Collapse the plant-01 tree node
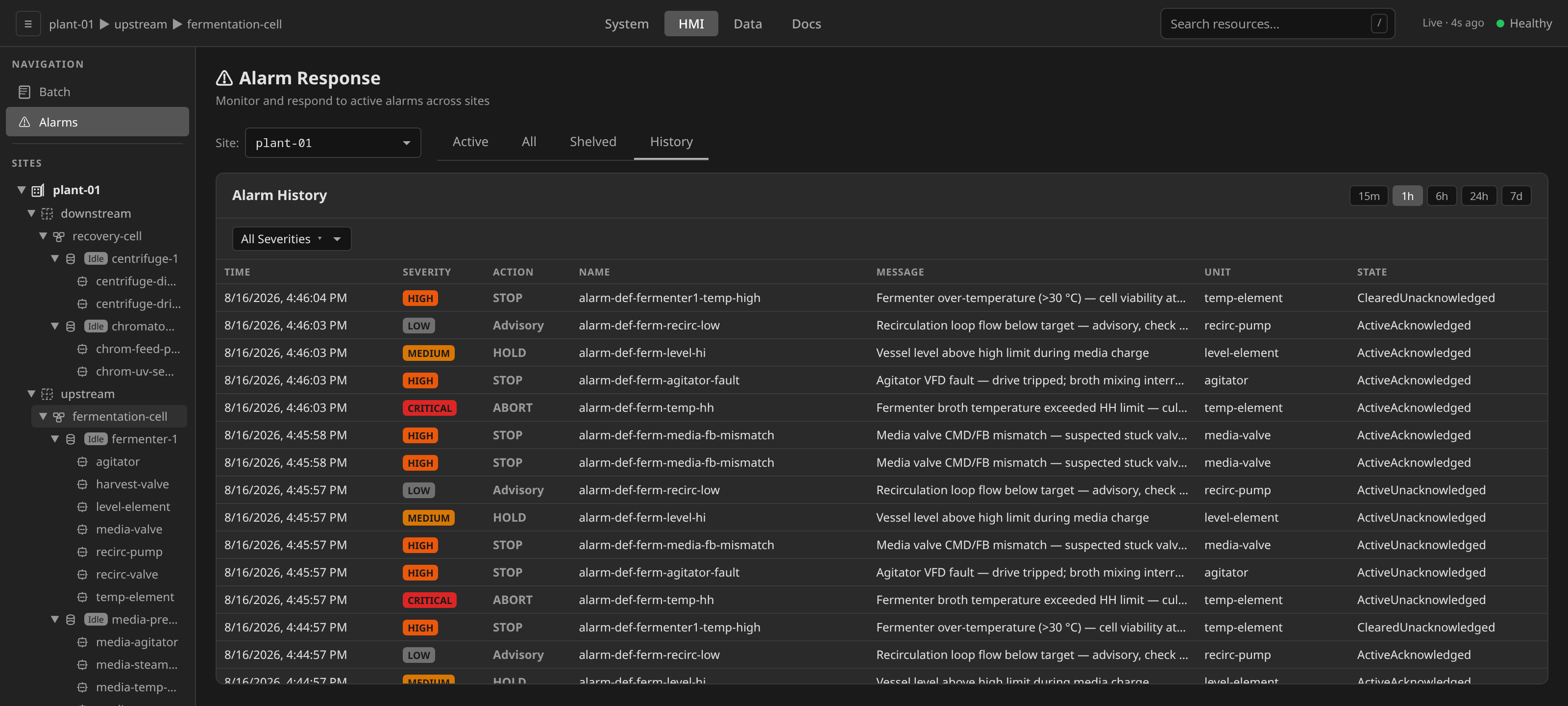 [21, 190]
